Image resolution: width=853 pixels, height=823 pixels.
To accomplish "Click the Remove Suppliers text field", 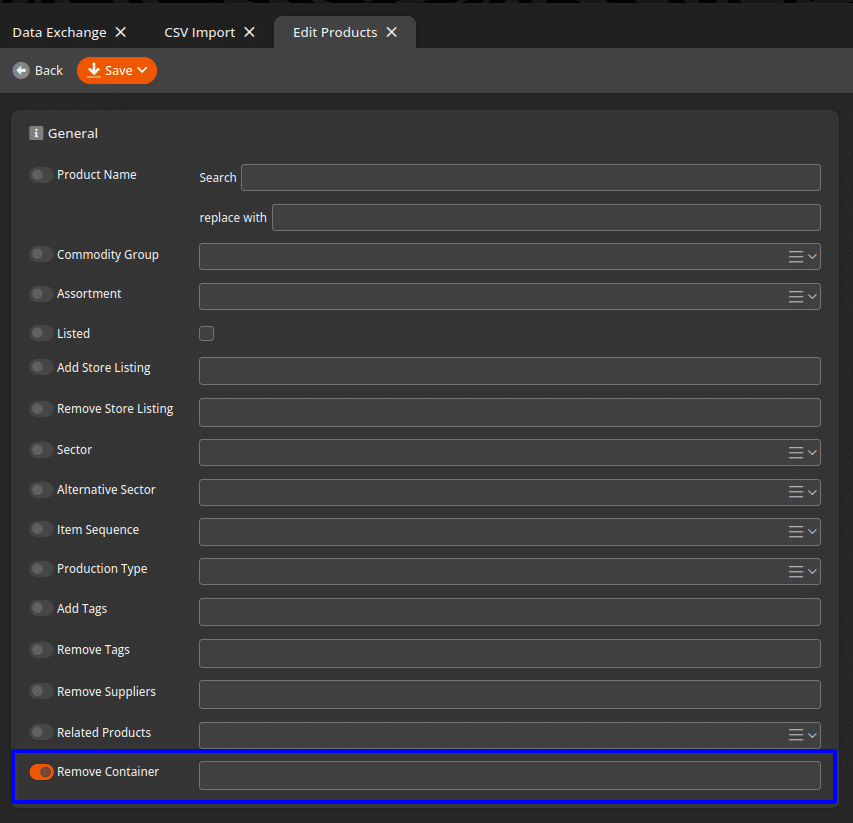I will (509, 694).
